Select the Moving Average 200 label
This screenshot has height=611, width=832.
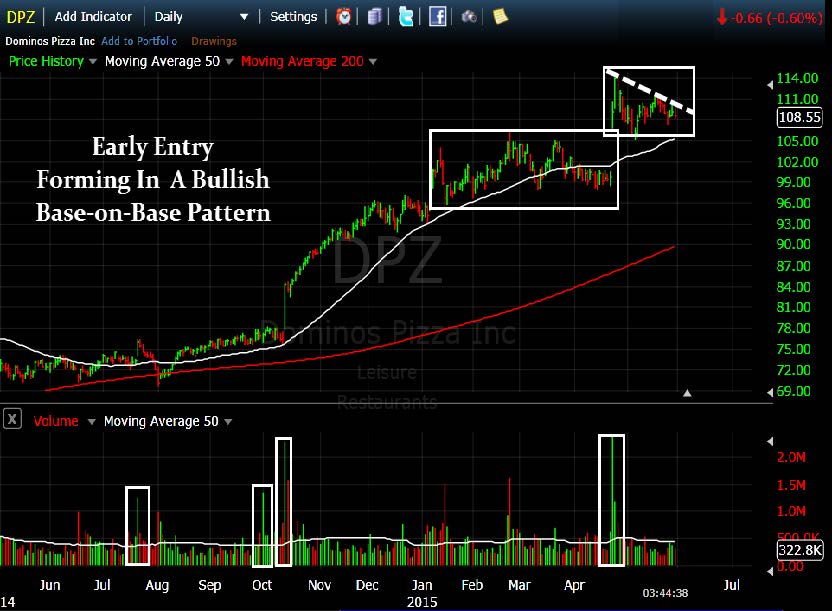click(302, 62)
